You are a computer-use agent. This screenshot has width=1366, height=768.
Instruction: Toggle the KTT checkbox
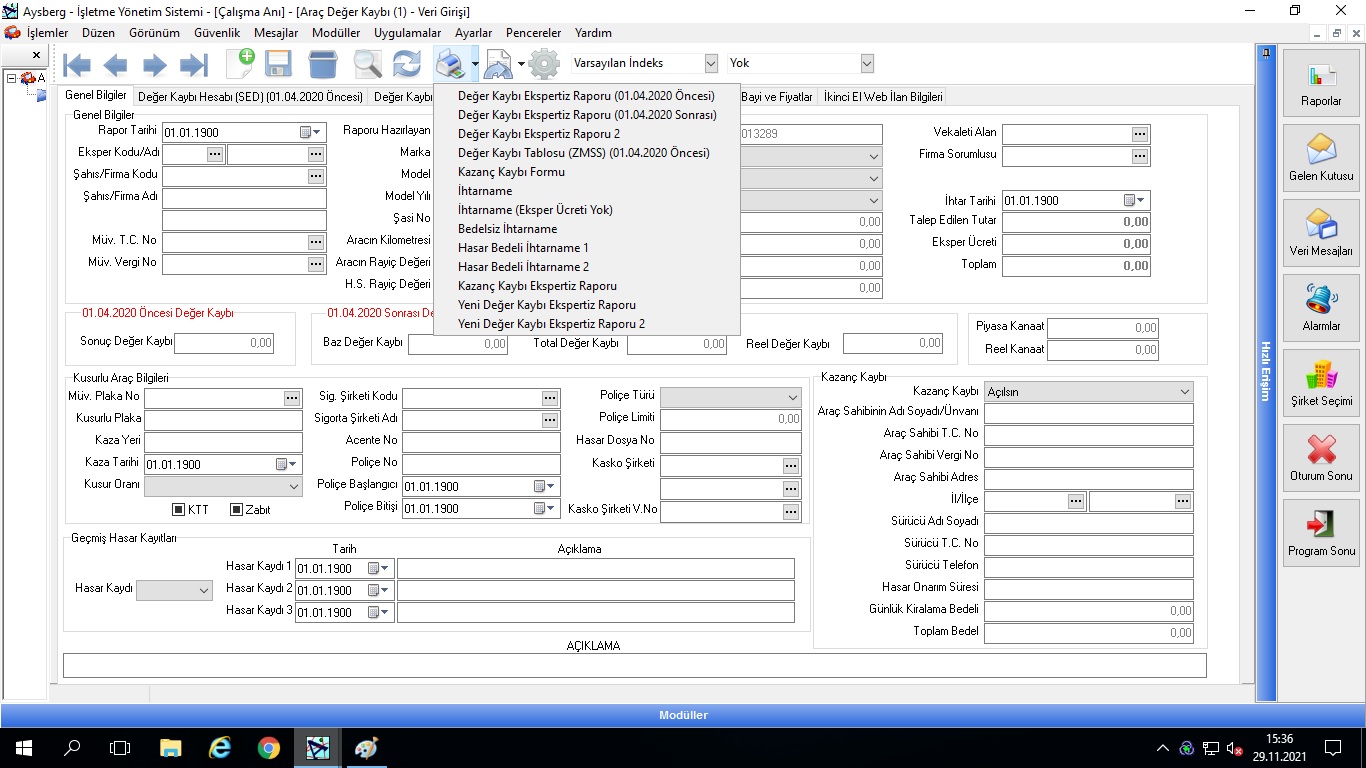click(x=179, y=509)
